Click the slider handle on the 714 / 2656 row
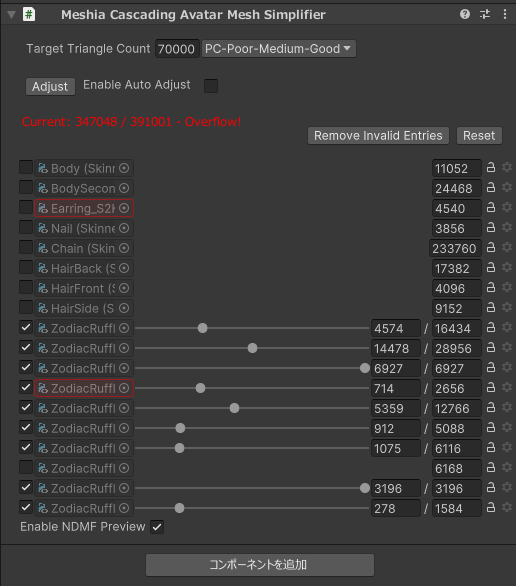516x586 pixels. click(x=201, y=388)
